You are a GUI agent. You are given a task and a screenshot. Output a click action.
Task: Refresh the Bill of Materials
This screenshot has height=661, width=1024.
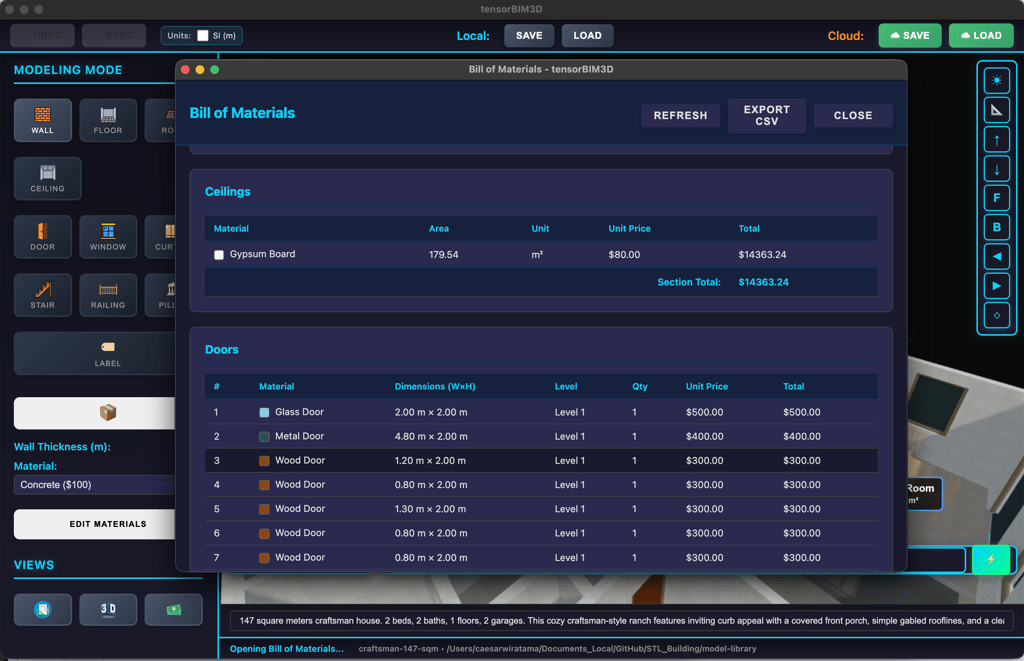click(680, 116)
